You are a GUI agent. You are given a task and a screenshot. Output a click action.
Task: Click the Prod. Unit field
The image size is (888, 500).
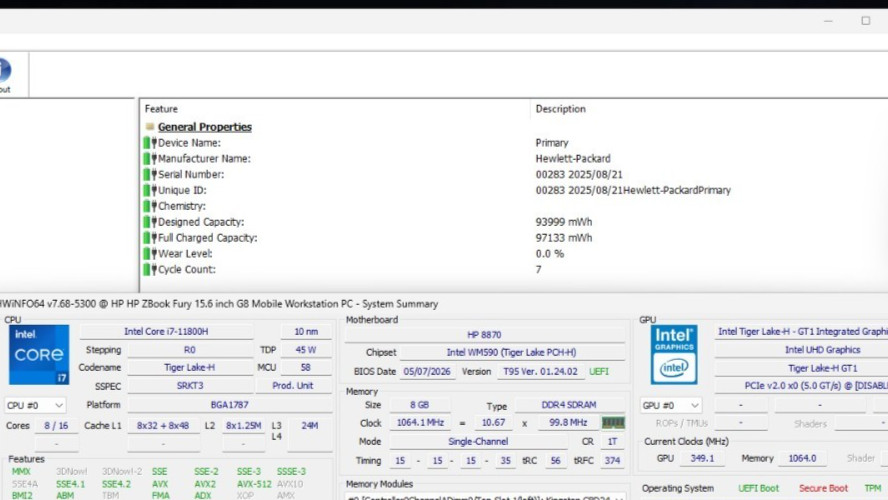tap(293, 386)
